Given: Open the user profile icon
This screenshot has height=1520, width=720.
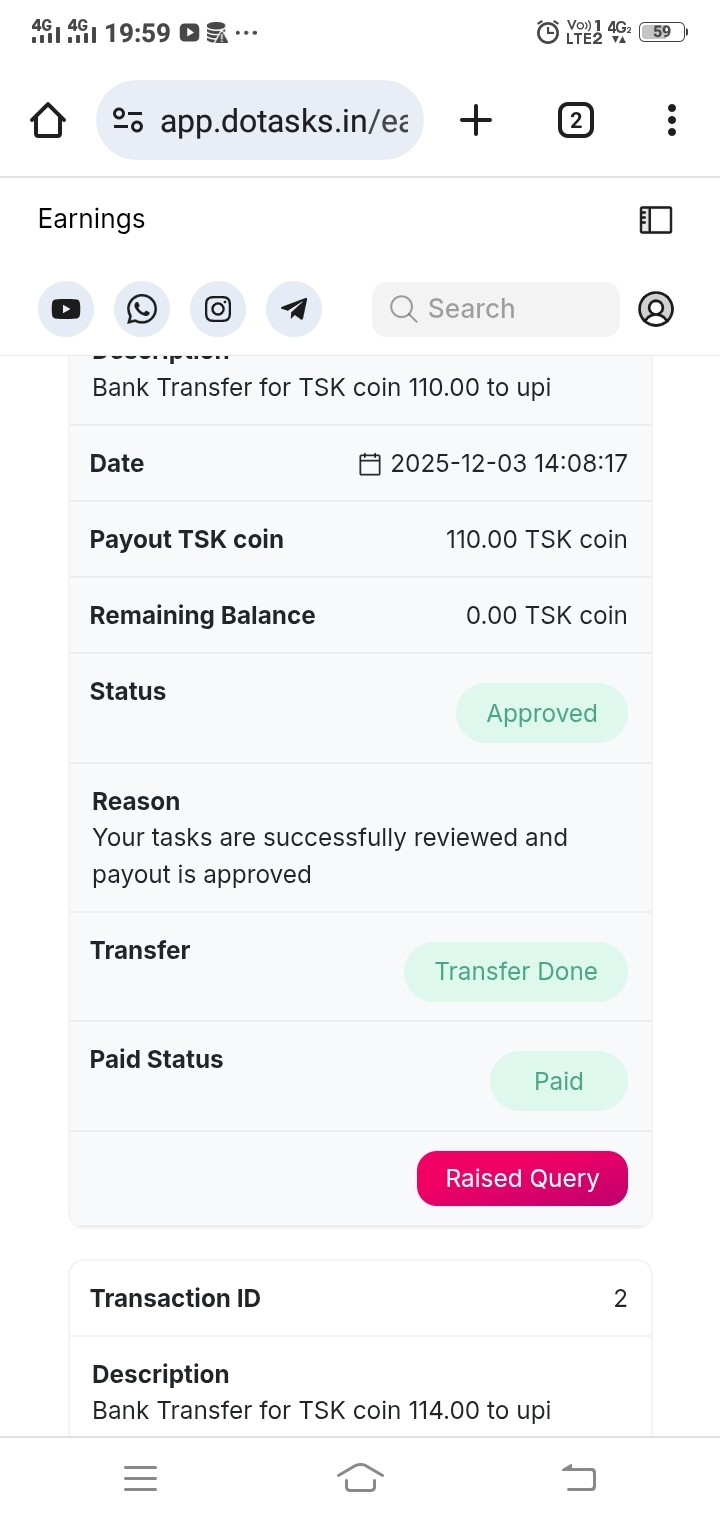Looking at the screenshot, I should click(x=656, y=309).
